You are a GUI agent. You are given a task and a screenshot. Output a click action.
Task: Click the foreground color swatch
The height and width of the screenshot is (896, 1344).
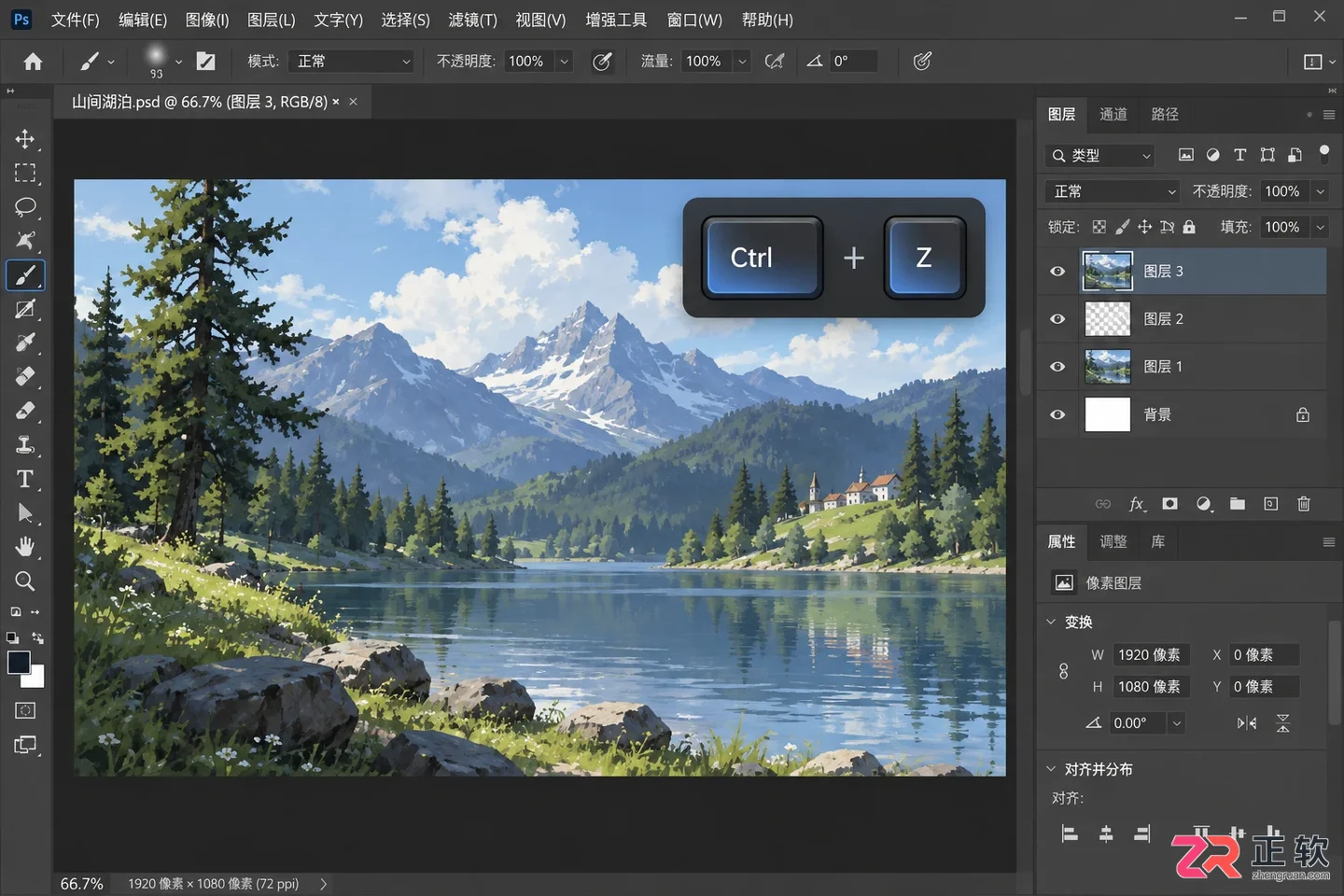coord(18,662)
